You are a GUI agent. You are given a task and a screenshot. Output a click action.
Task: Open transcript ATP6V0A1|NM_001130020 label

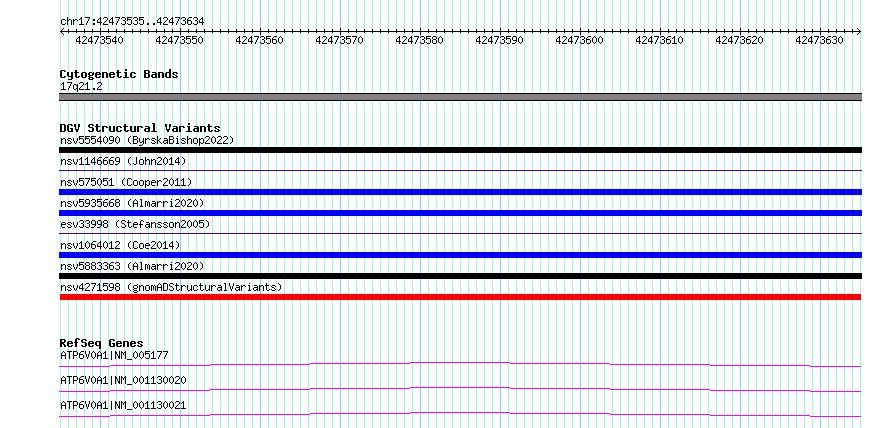123,380
